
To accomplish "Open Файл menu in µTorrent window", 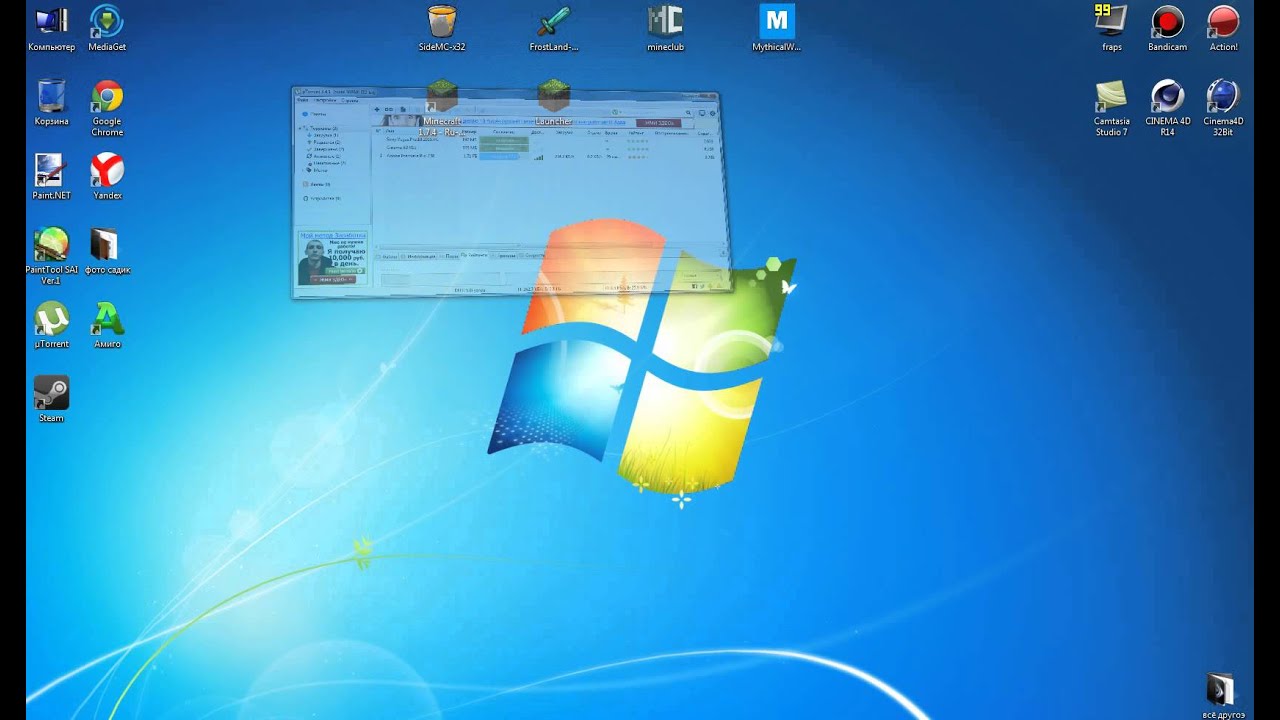I will pyautogui.click(x=302, y=100).
